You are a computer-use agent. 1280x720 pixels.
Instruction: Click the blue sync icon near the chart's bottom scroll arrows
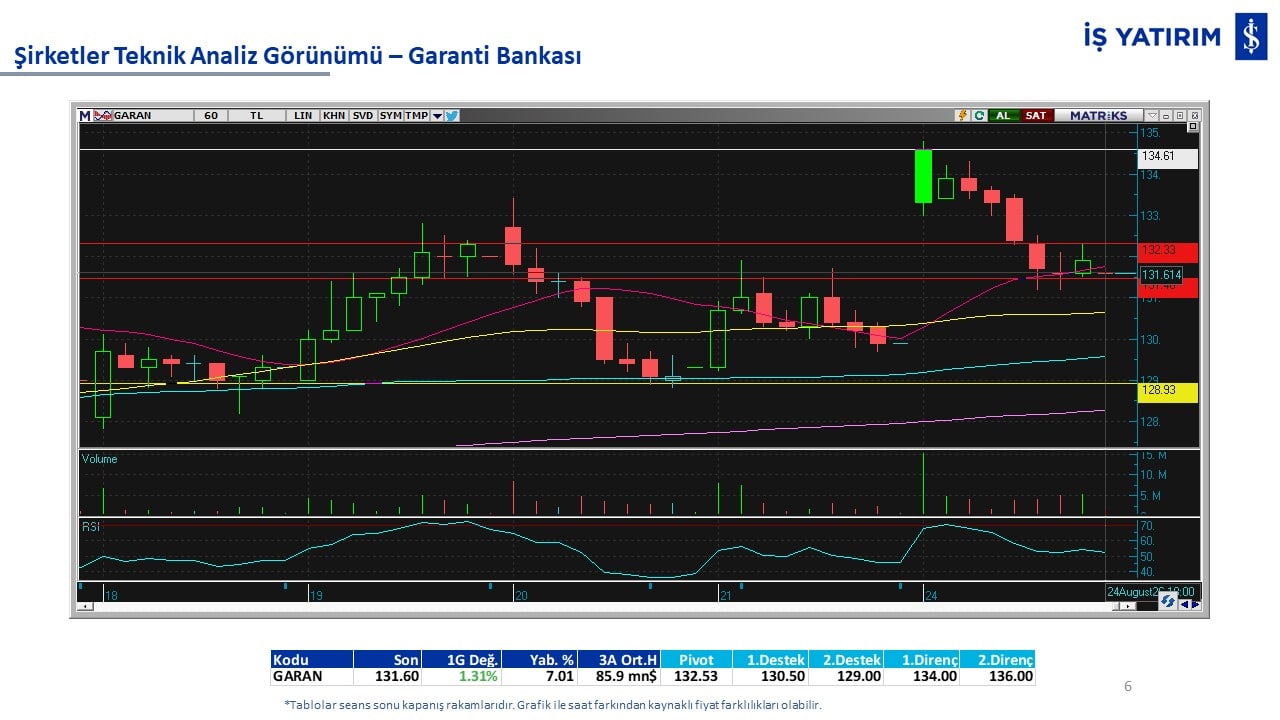[x=1167, y=602]
